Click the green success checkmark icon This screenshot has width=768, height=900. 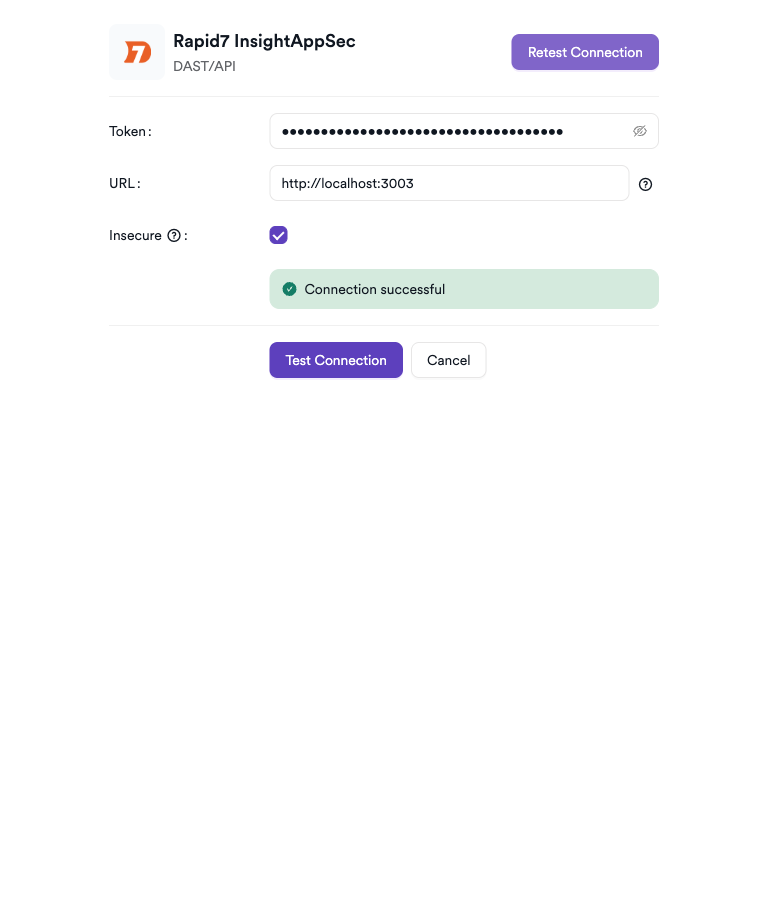(x=290, y=289)
